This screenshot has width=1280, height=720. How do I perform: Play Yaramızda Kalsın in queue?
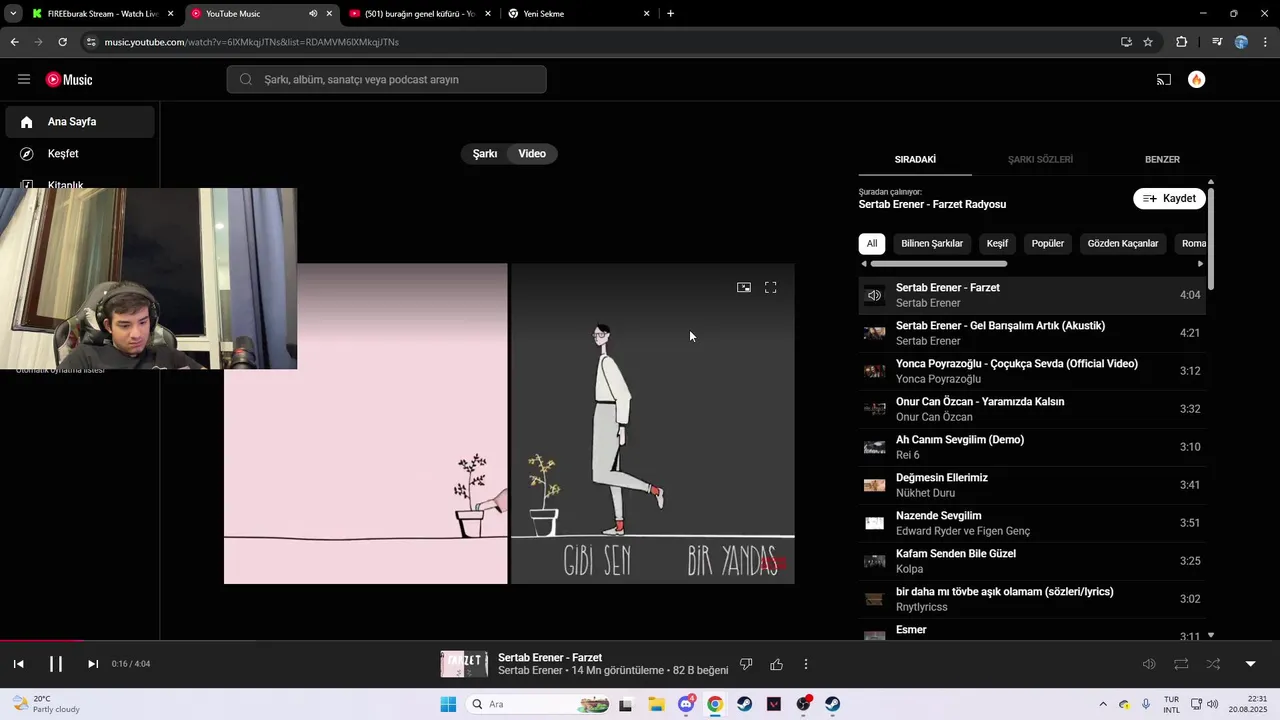1032,409
